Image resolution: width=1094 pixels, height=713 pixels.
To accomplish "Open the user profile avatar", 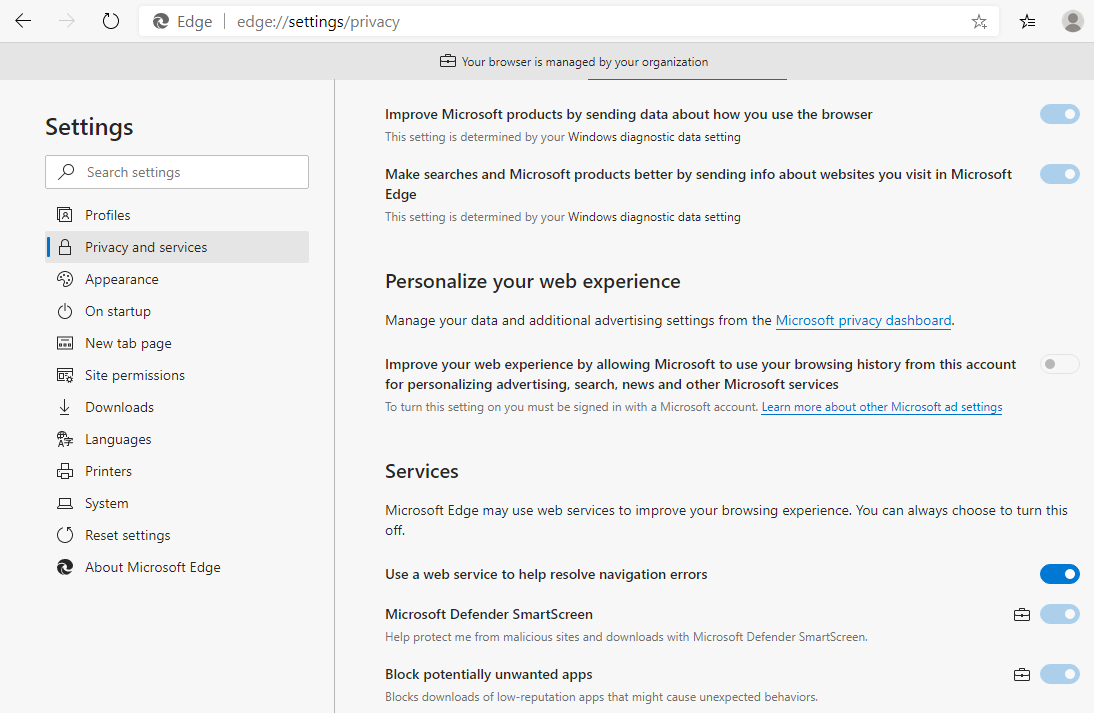I will click(1072, 21).
